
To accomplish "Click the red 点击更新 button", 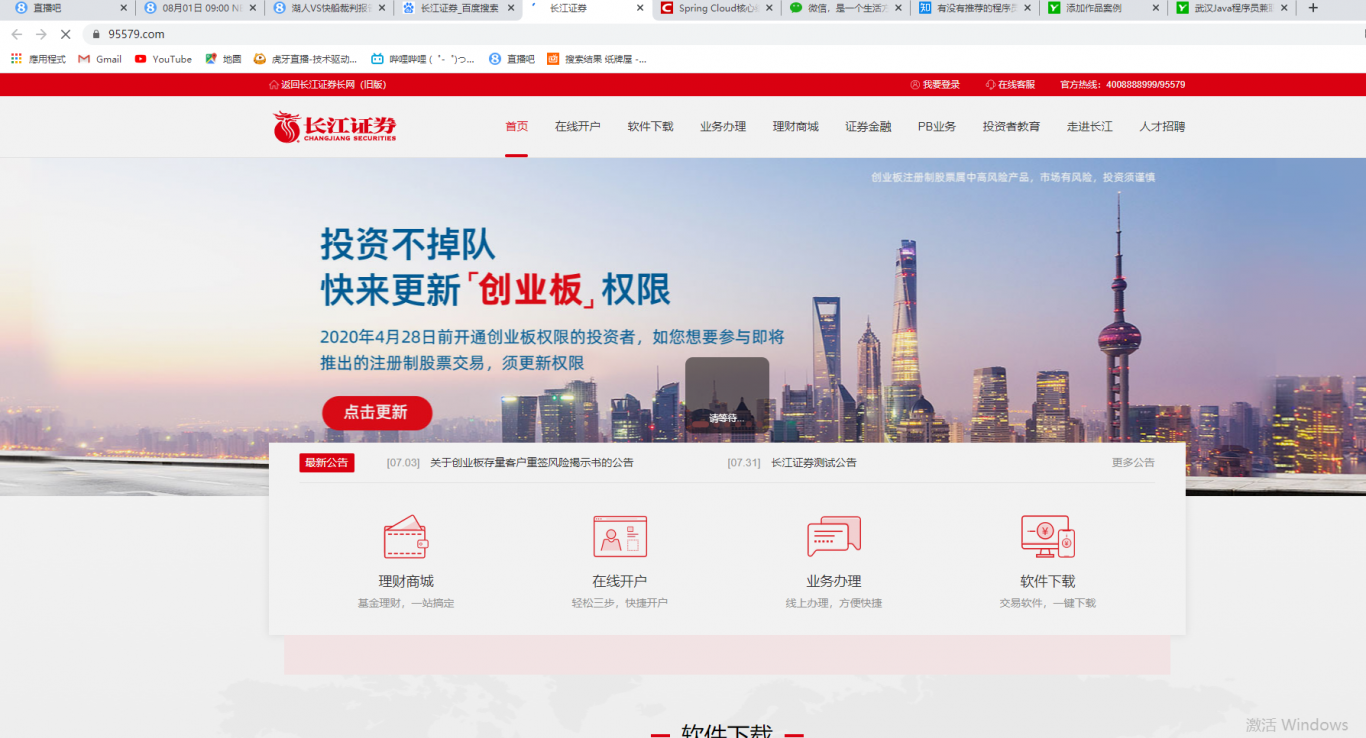I will click(x=377, y=413).
